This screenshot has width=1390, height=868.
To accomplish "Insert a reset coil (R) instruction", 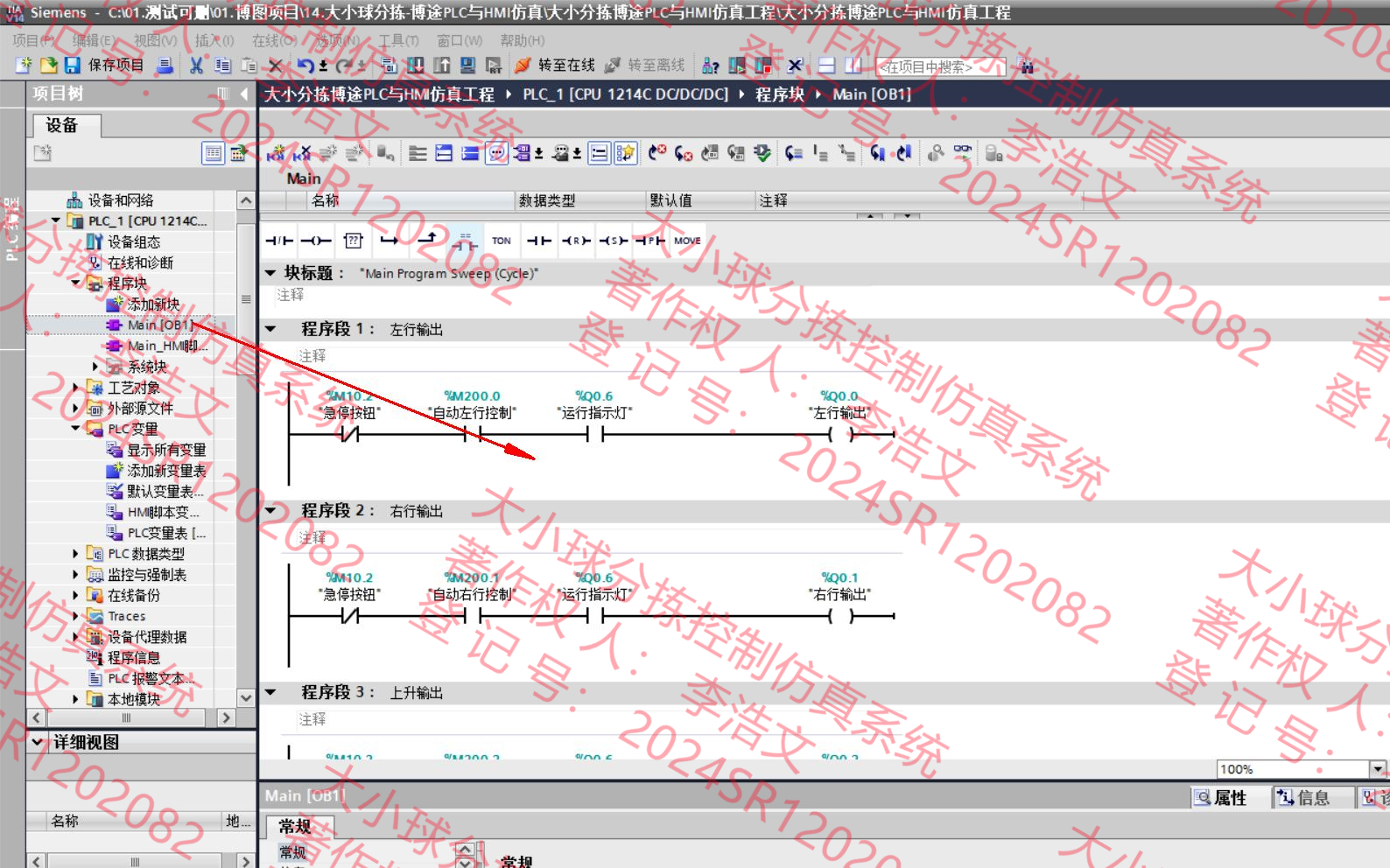I will click(576, 241).
